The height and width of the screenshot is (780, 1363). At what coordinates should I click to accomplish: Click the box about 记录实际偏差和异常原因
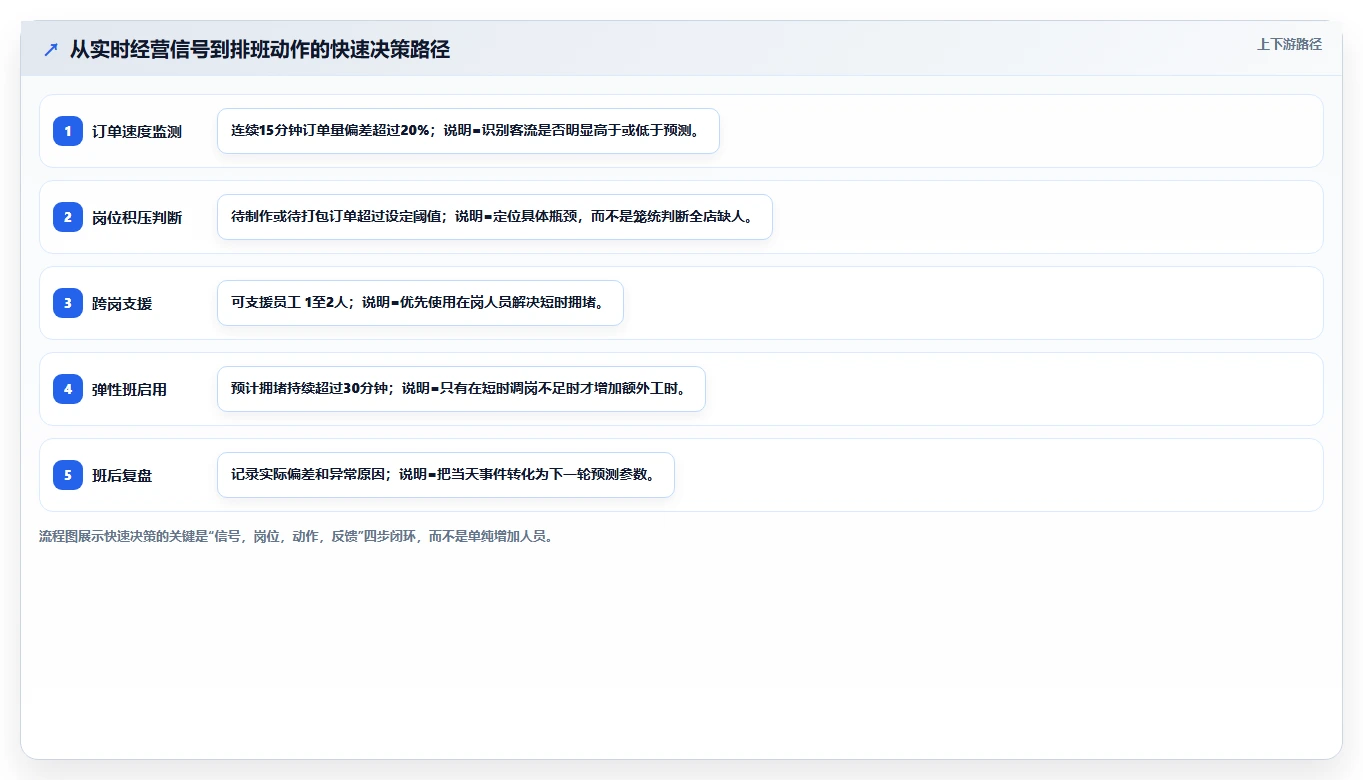tap(446, 475)
